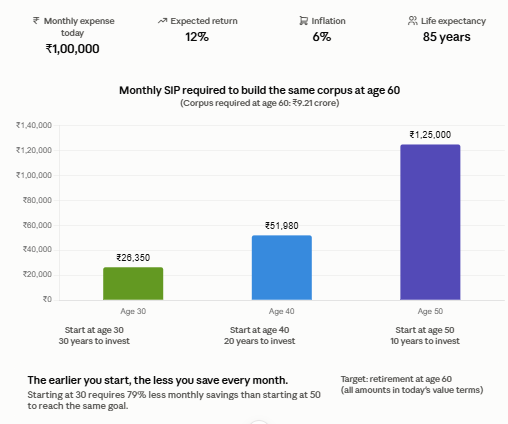Click the ₹26,350 bar value label
508x424 pixels.
coord(133,257)
